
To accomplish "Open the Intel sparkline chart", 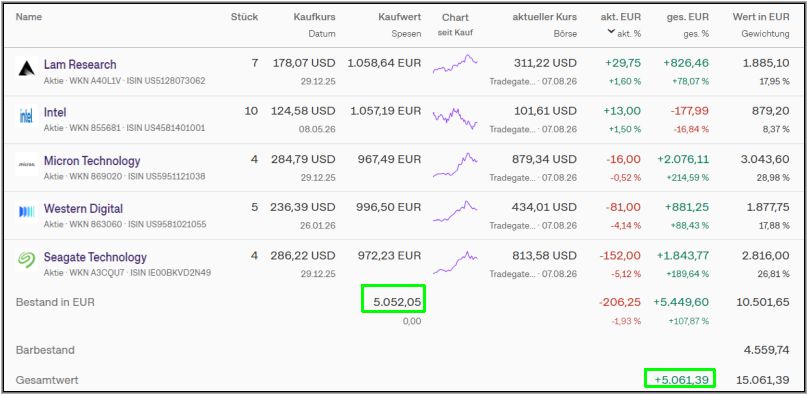I will point(455,118).
